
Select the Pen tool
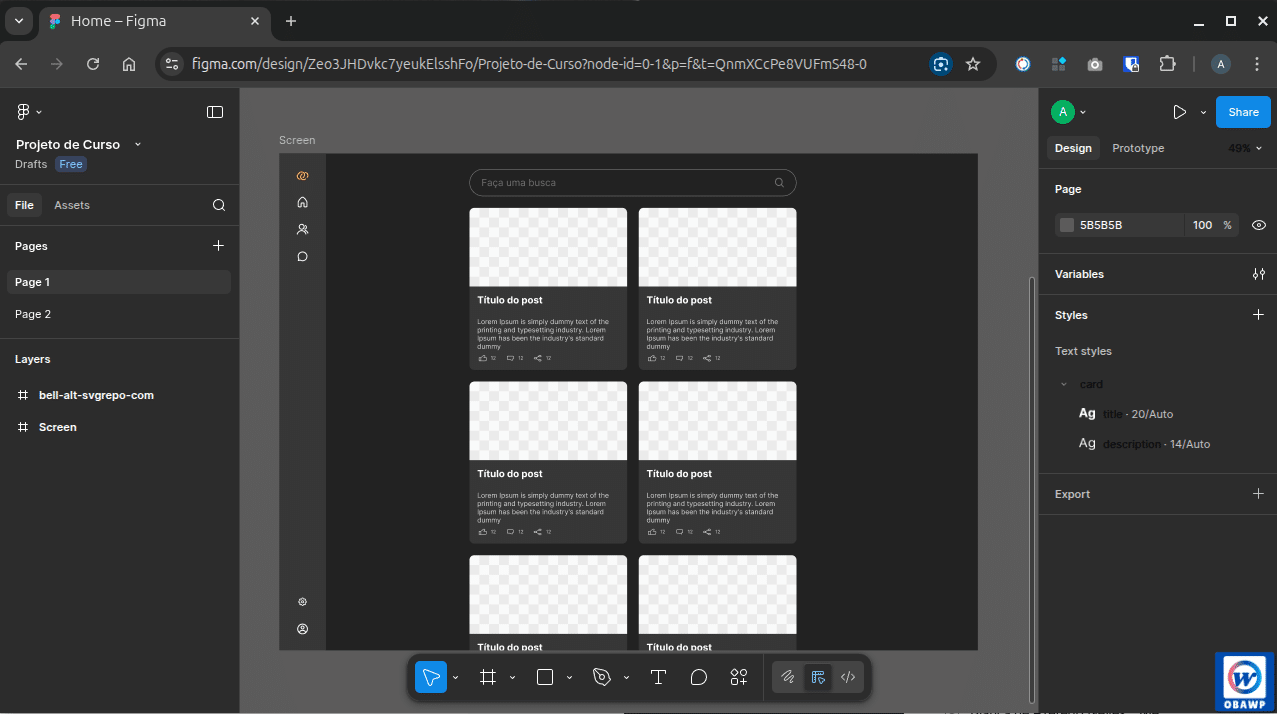[601, 677]
